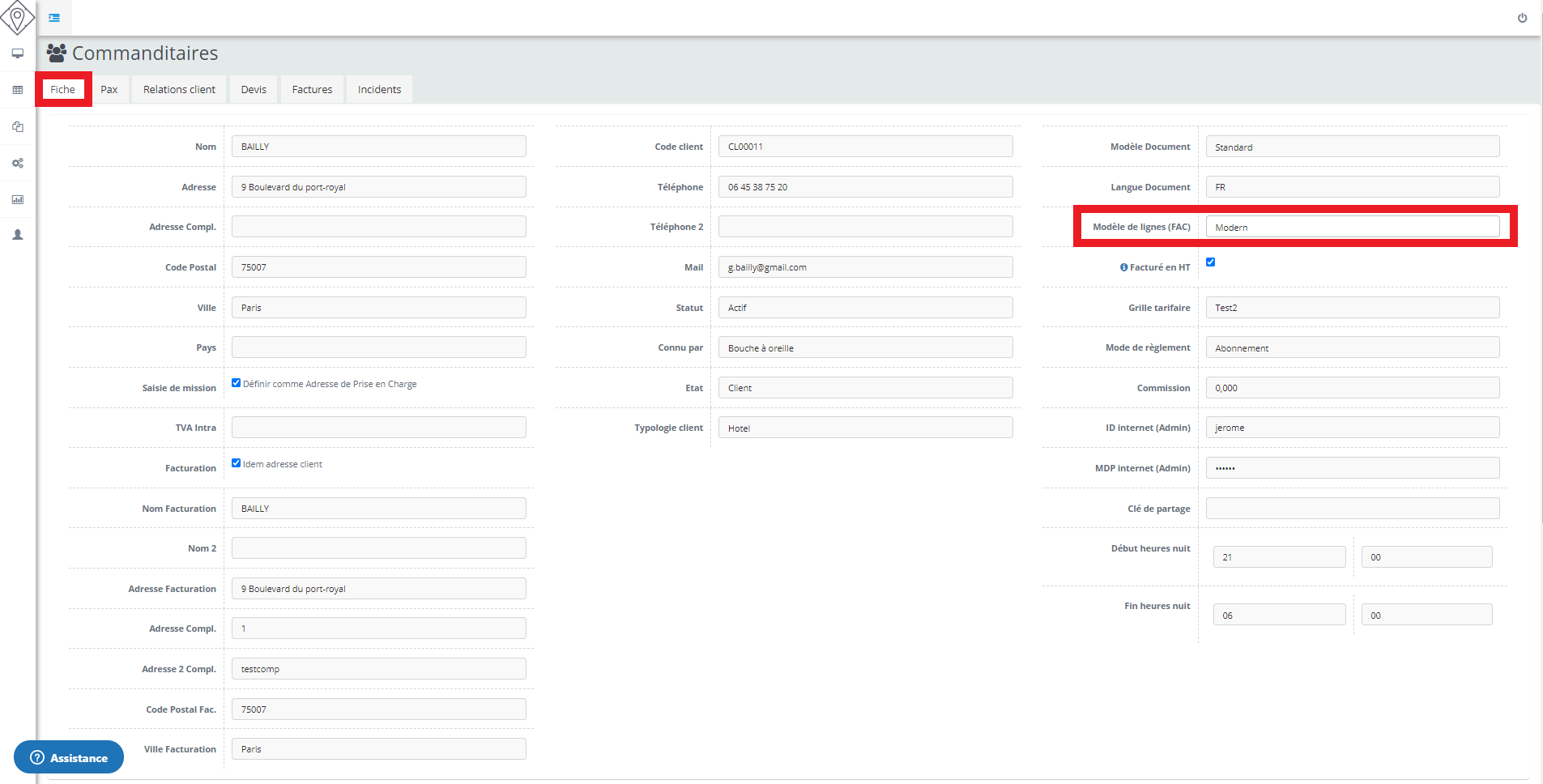Click the Mail input field
Image resolution: width=1543 pixels, height=784 pixels.
pyautogui.click(x=864, y=267)
